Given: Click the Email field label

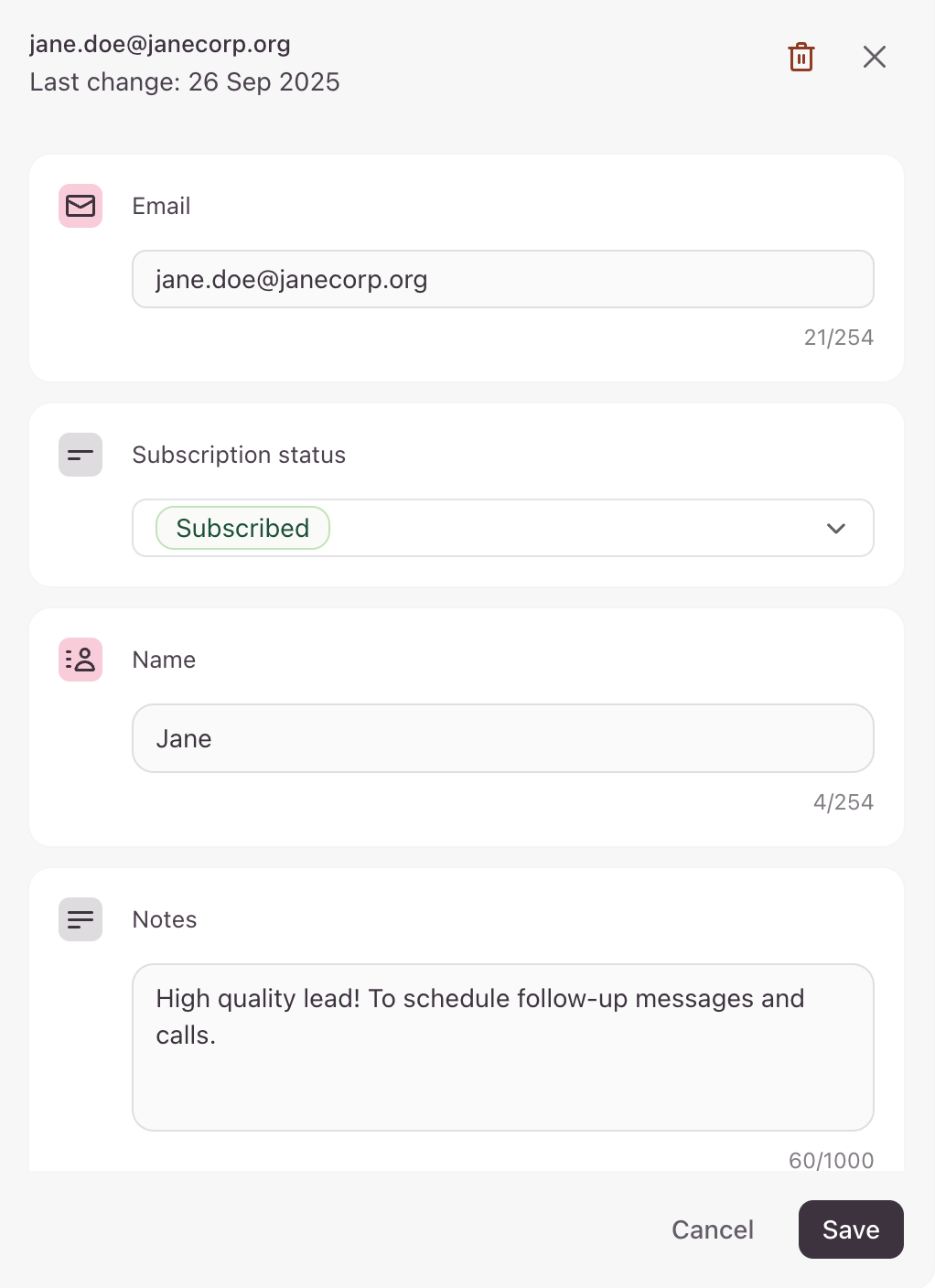Looking at the screenshot, I should coord(162,206).
